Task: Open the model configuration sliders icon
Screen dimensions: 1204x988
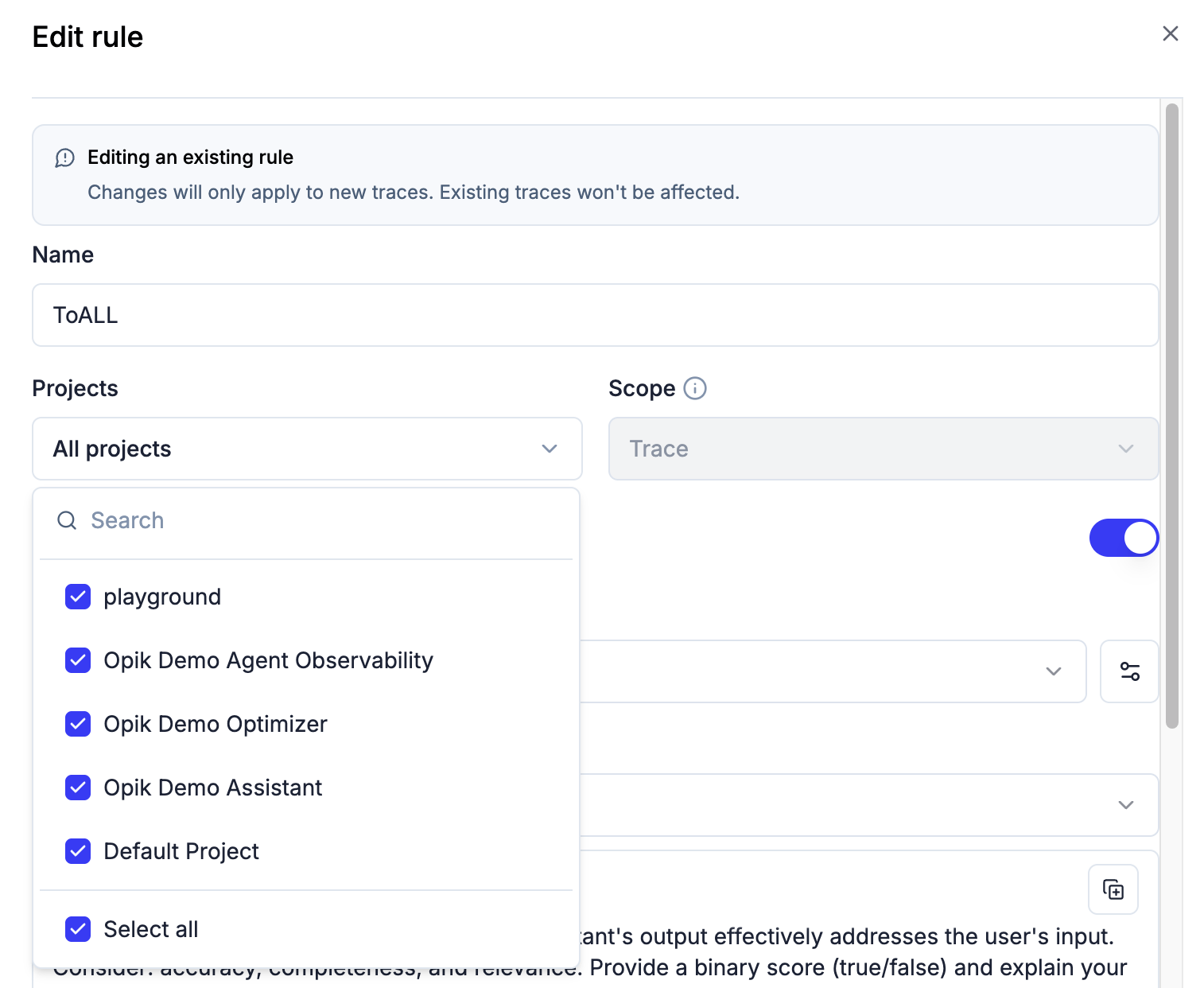Action: coord(1129,671)
